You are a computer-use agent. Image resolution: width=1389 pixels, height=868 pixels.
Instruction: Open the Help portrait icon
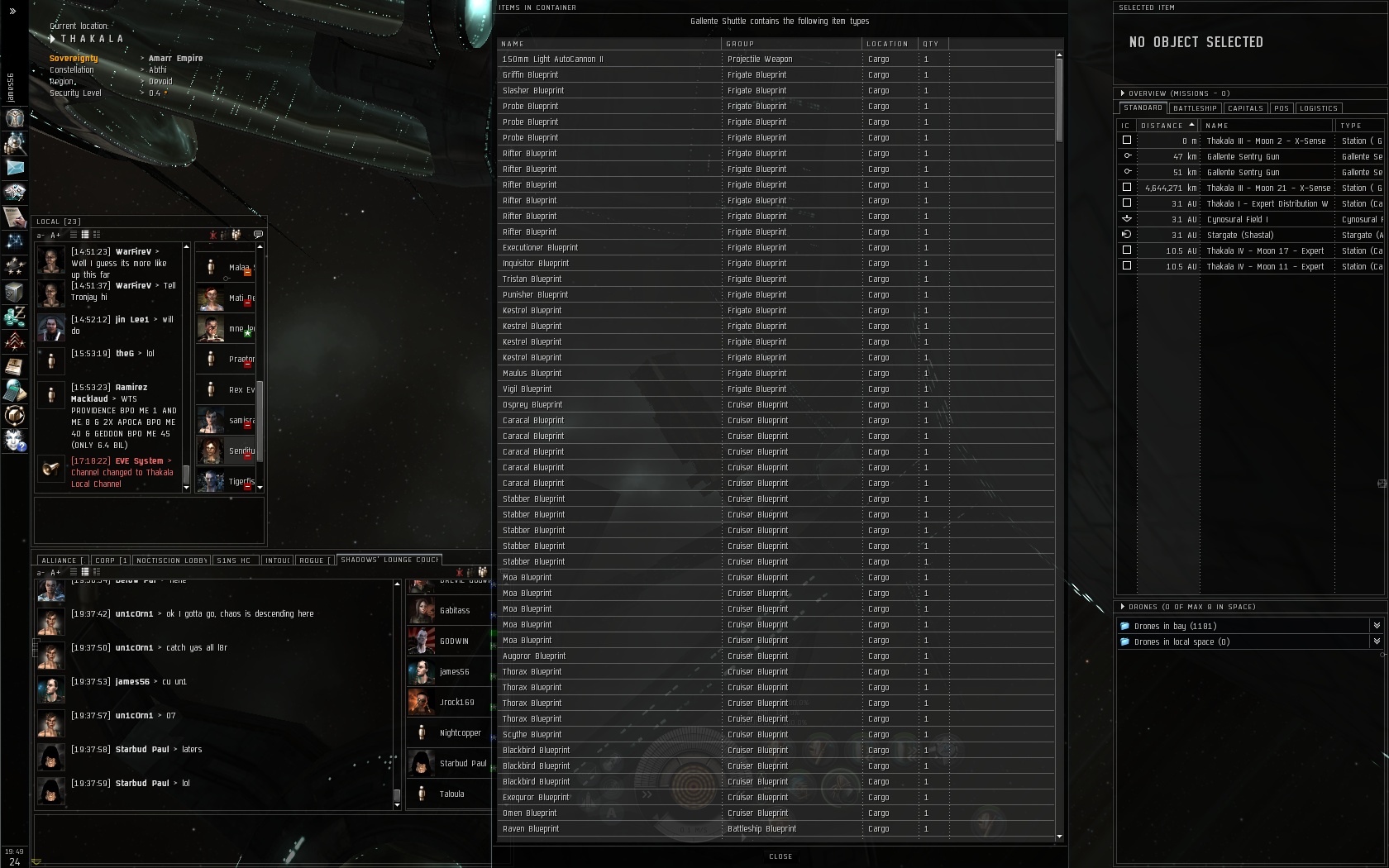click(15, 440)
